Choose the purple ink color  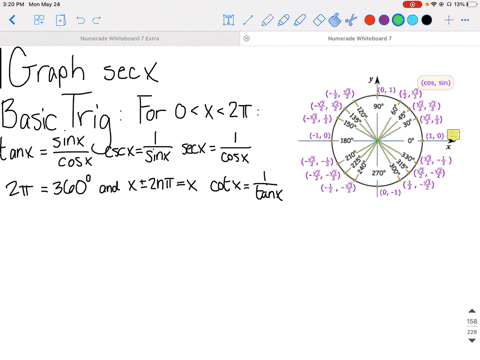[x=384, y=20]
